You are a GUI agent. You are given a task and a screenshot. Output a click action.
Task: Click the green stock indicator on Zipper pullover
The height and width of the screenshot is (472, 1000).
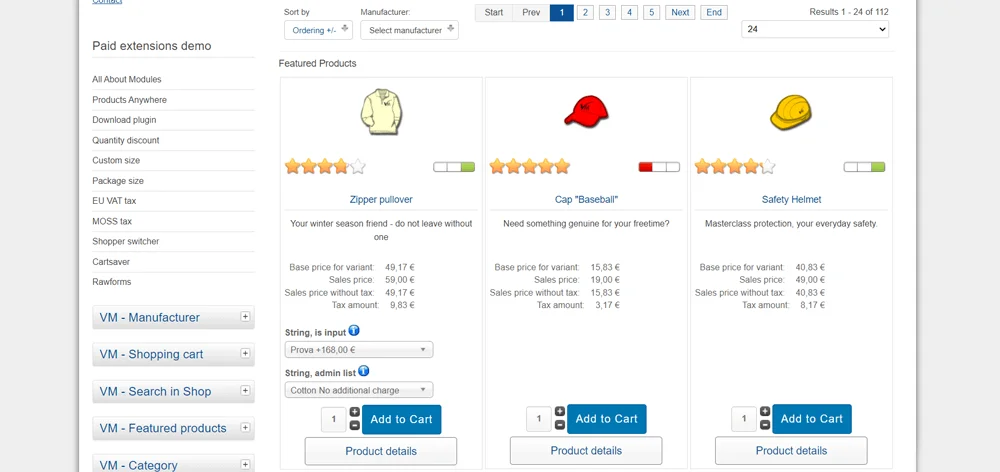click(x=454, y=167)
